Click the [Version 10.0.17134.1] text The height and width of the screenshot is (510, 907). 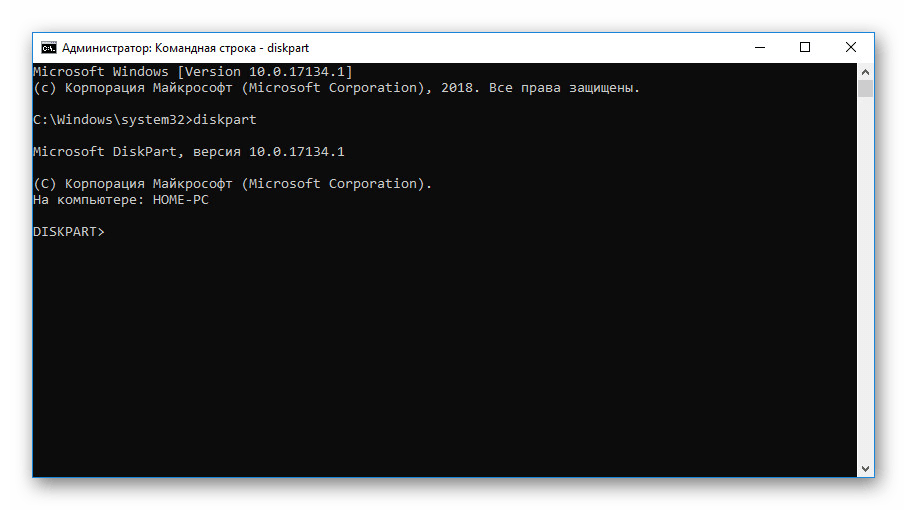(265, 72)
